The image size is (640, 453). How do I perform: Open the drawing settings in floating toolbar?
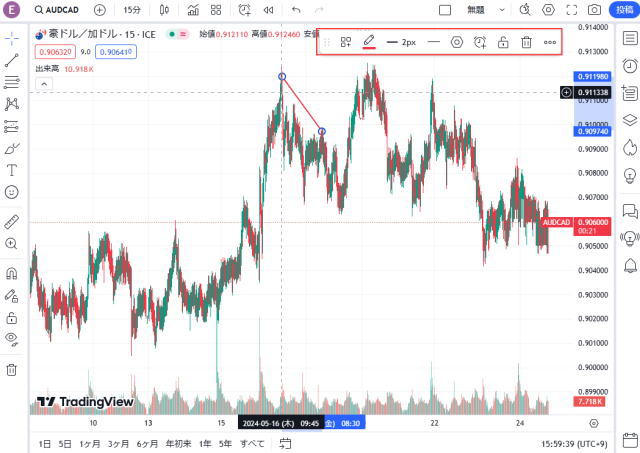pos(457,42)
